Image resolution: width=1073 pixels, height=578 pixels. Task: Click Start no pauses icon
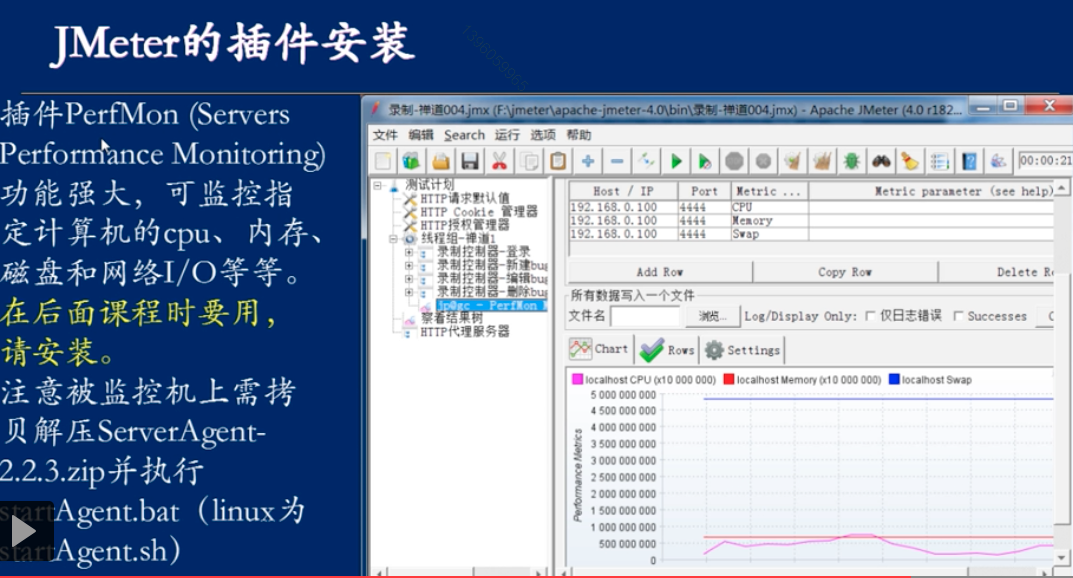705,161
